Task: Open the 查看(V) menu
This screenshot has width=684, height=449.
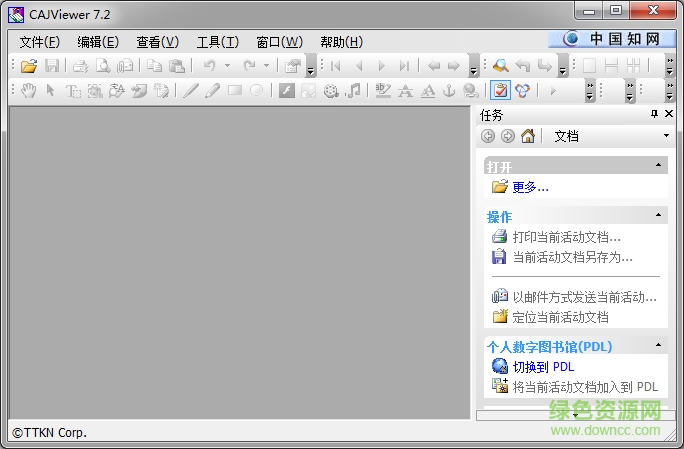Action: (157, 42)
